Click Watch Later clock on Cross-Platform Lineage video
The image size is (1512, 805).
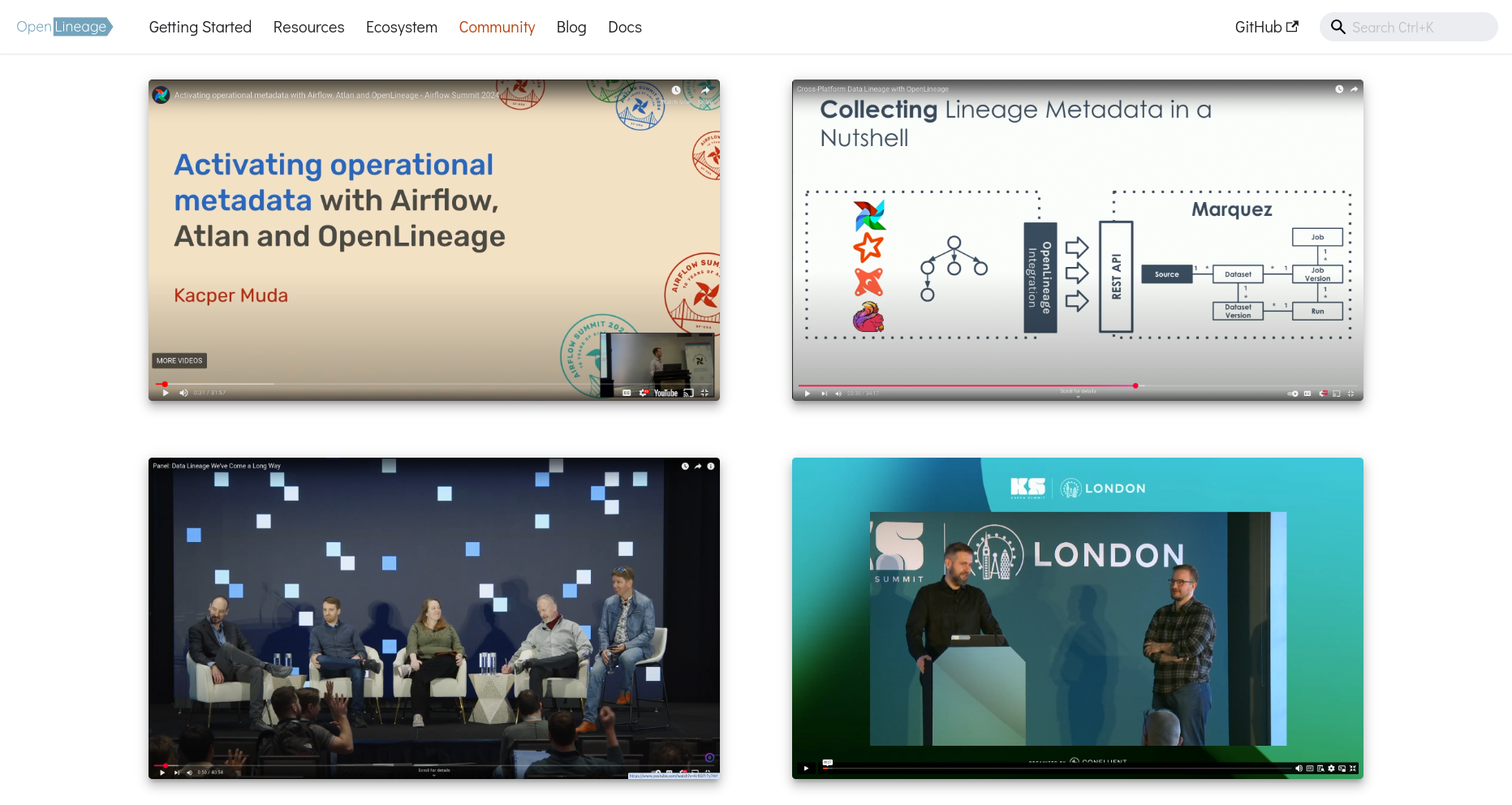click(x=1339, y=89)
